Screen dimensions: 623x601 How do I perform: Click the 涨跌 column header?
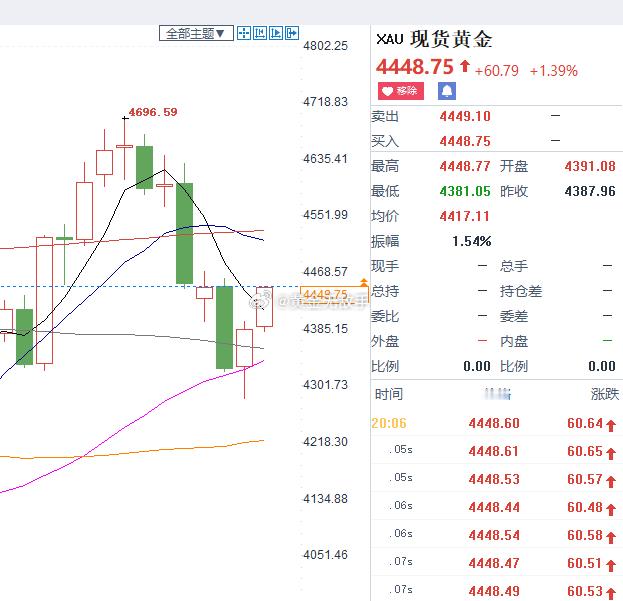604,394
